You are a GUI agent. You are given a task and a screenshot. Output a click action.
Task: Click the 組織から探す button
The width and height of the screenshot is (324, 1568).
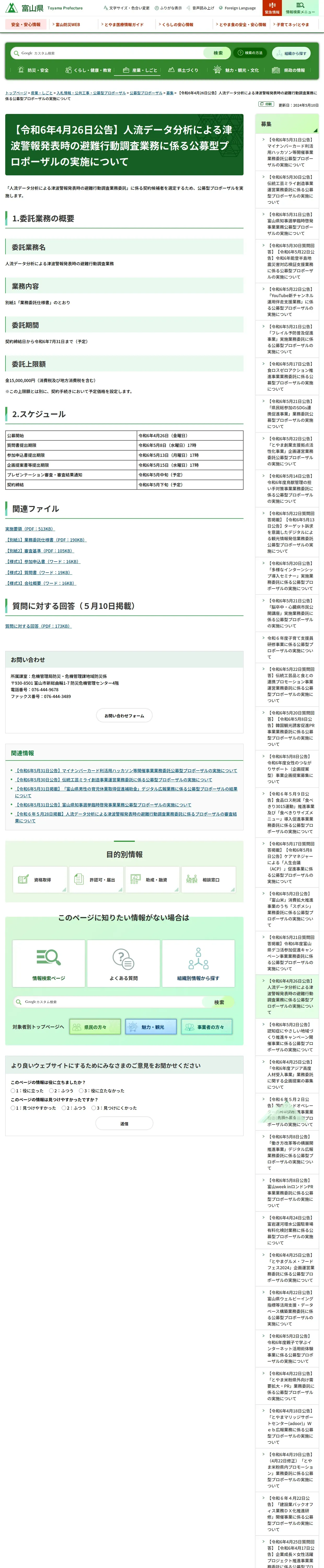pos(291,53)
